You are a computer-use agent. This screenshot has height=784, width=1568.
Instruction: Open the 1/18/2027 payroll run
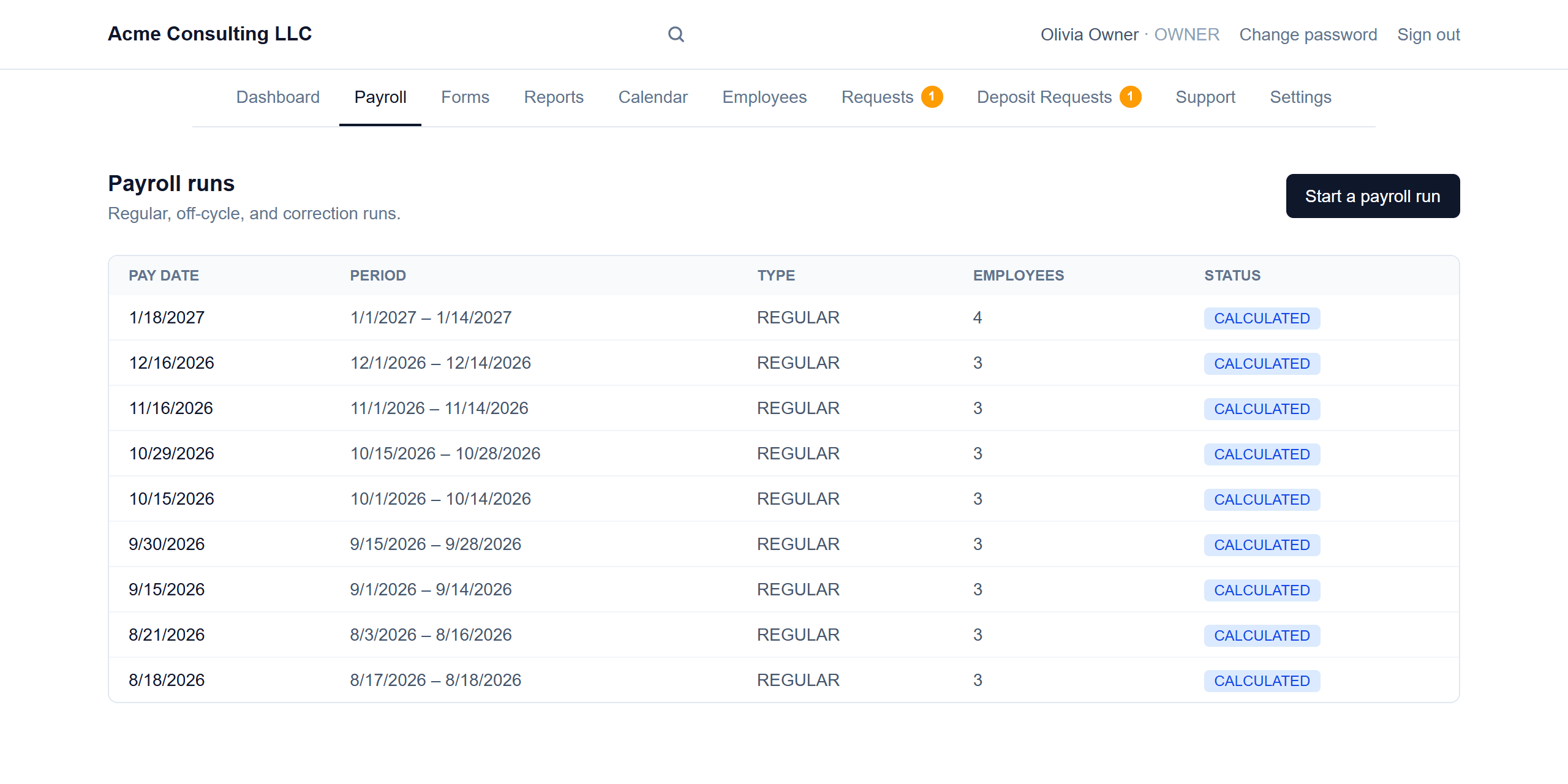coord(167,317)
